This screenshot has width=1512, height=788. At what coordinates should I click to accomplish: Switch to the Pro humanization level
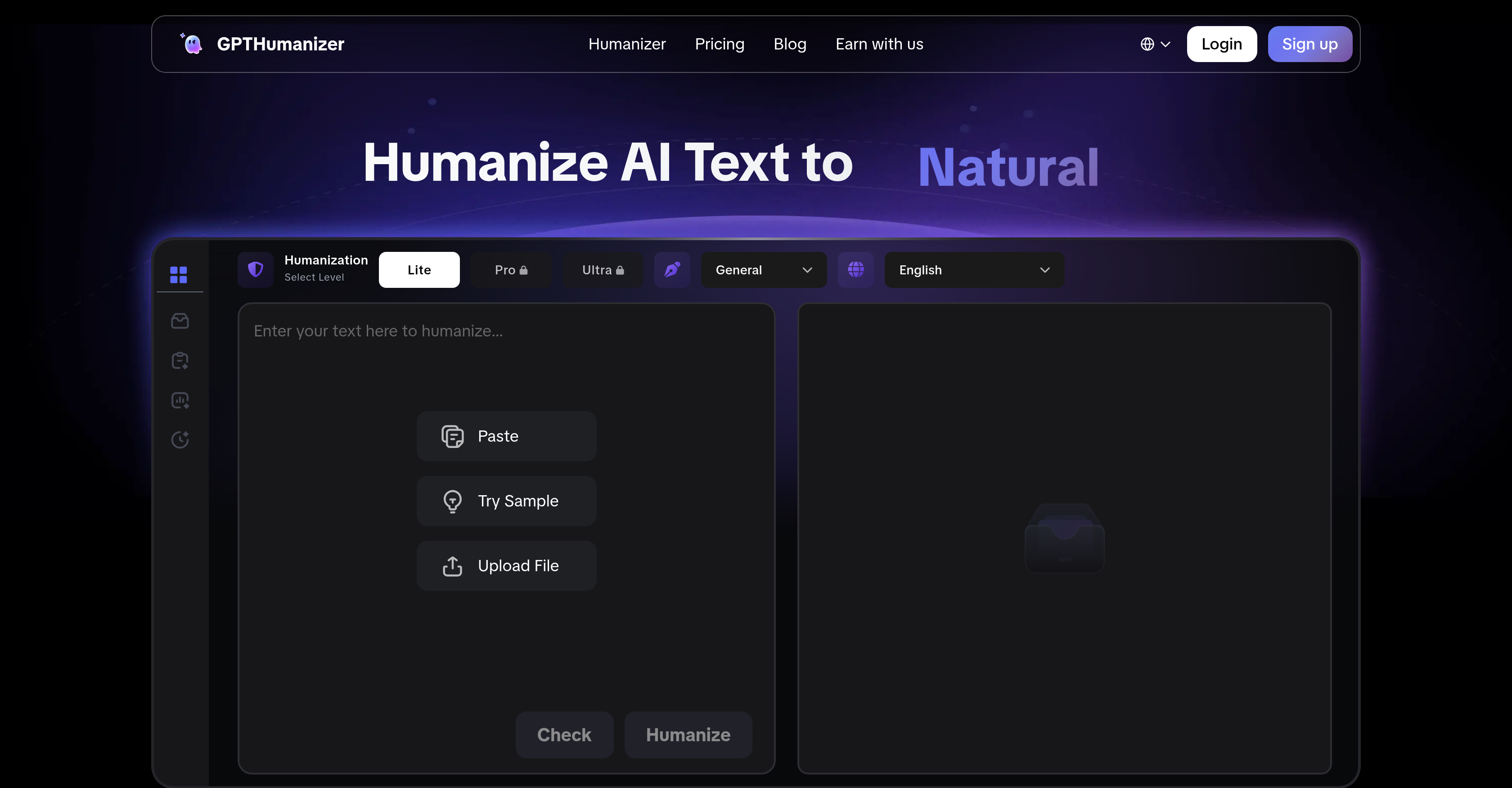511,270
